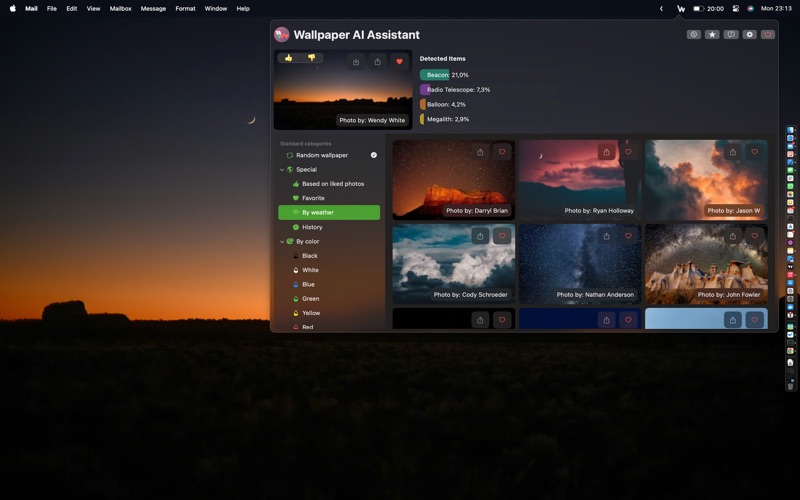Share the Darryl Brian photo
This screenshot has height=500, width=800.
(x=480, y=152)
